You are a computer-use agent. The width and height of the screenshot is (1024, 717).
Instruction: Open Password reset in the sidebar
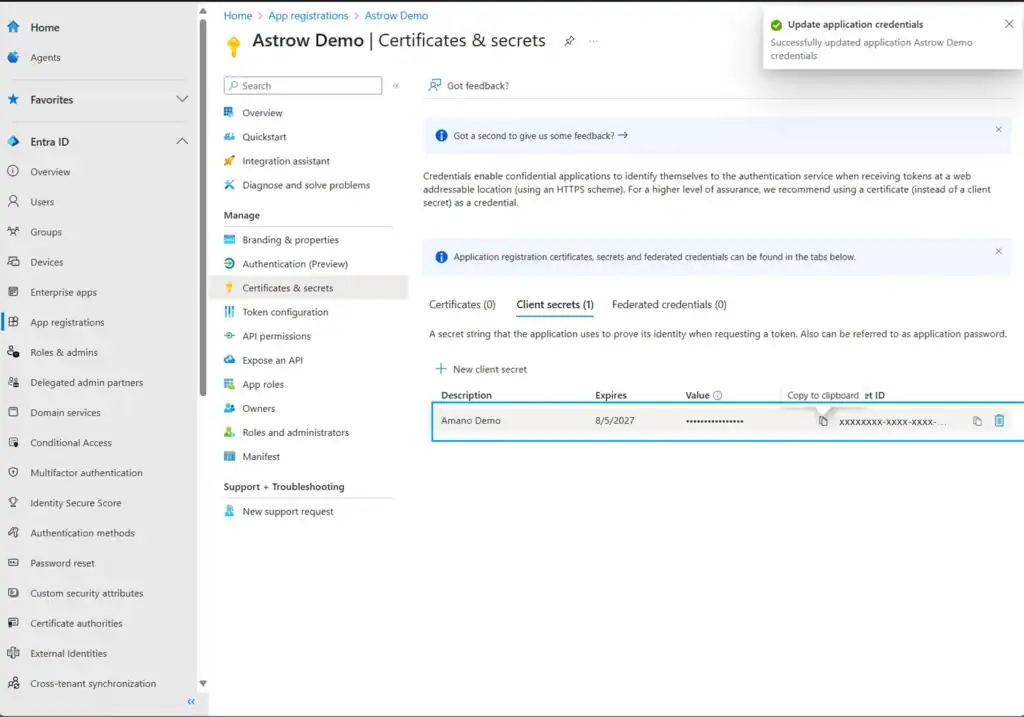click(62, 563)
